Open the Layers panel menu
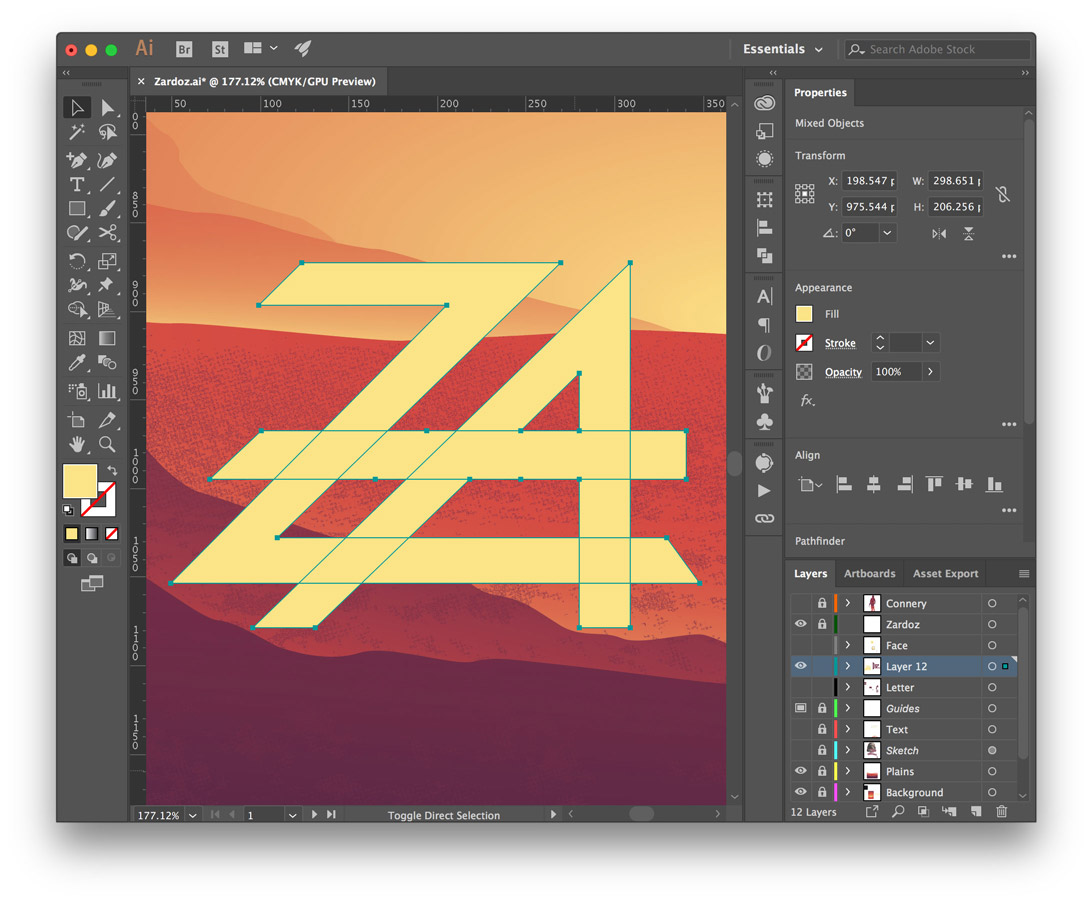This screenshot has height=902, width=1092. [x=1024, y=573]
